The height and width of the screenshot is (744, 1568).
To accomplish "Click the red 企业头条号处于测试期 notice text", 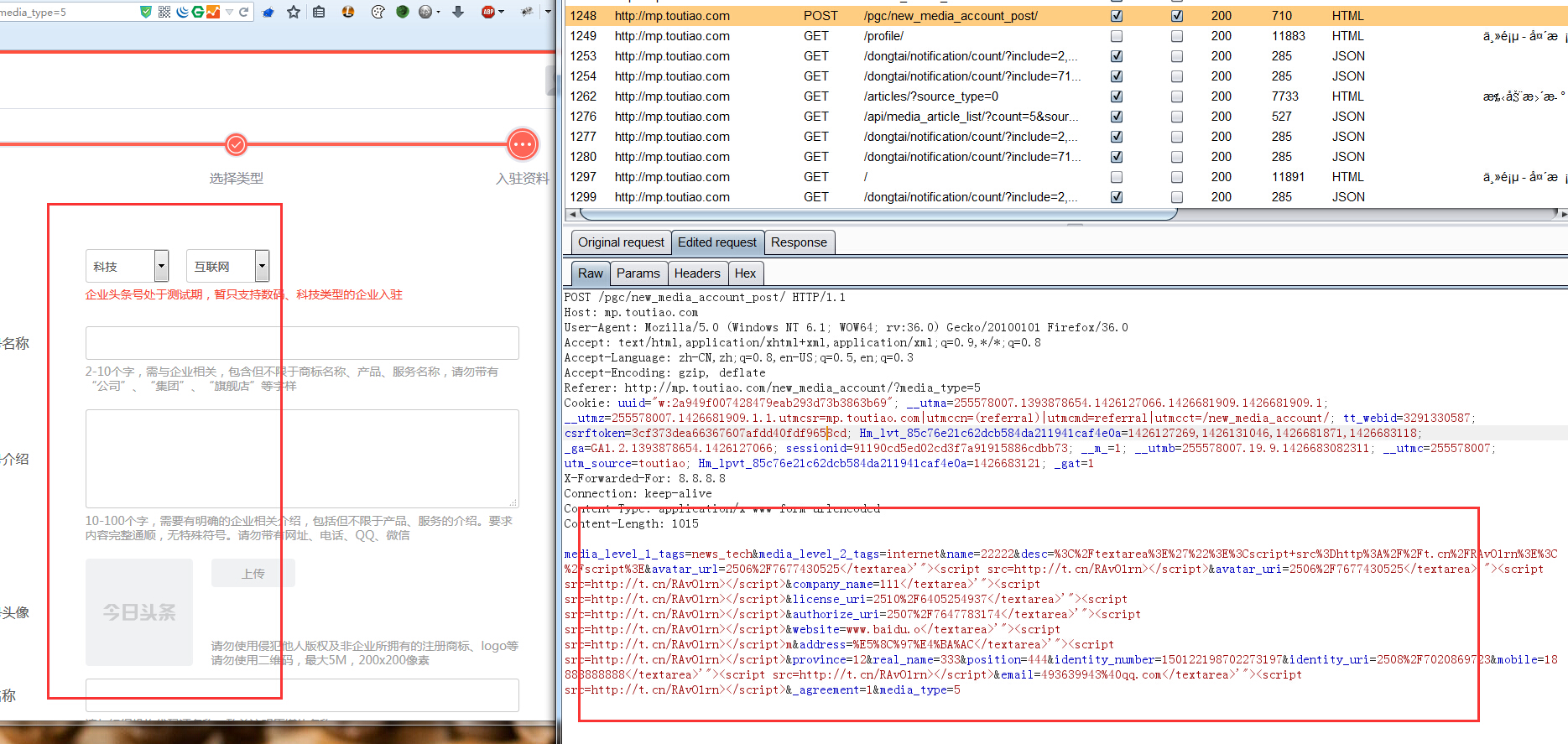I will [243, 294].
